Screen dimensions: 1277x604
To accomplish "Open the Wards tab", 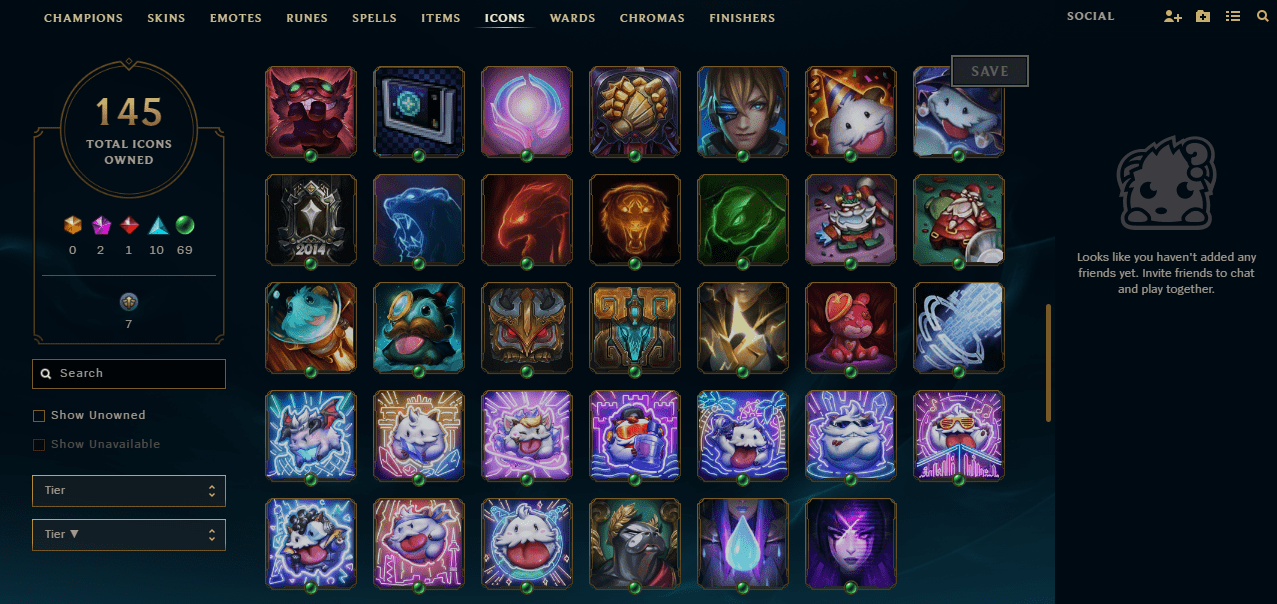I will tap(572, 18).
